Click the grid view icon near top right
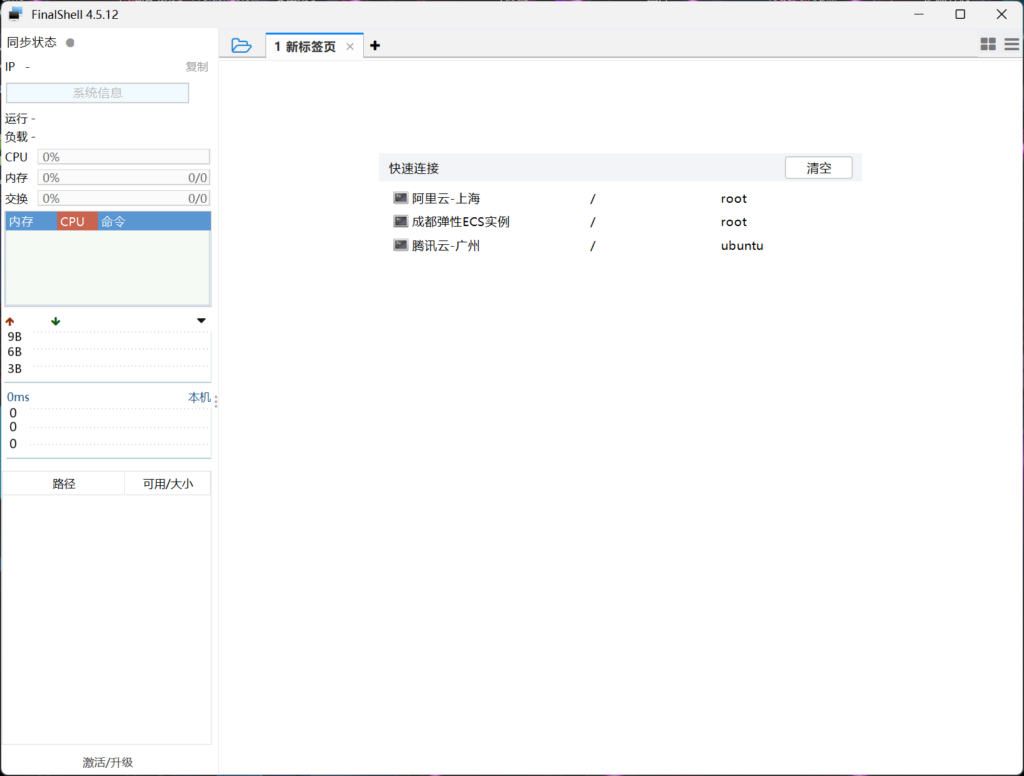Screen dimensions: 1024x776 [x=987, y=44]
